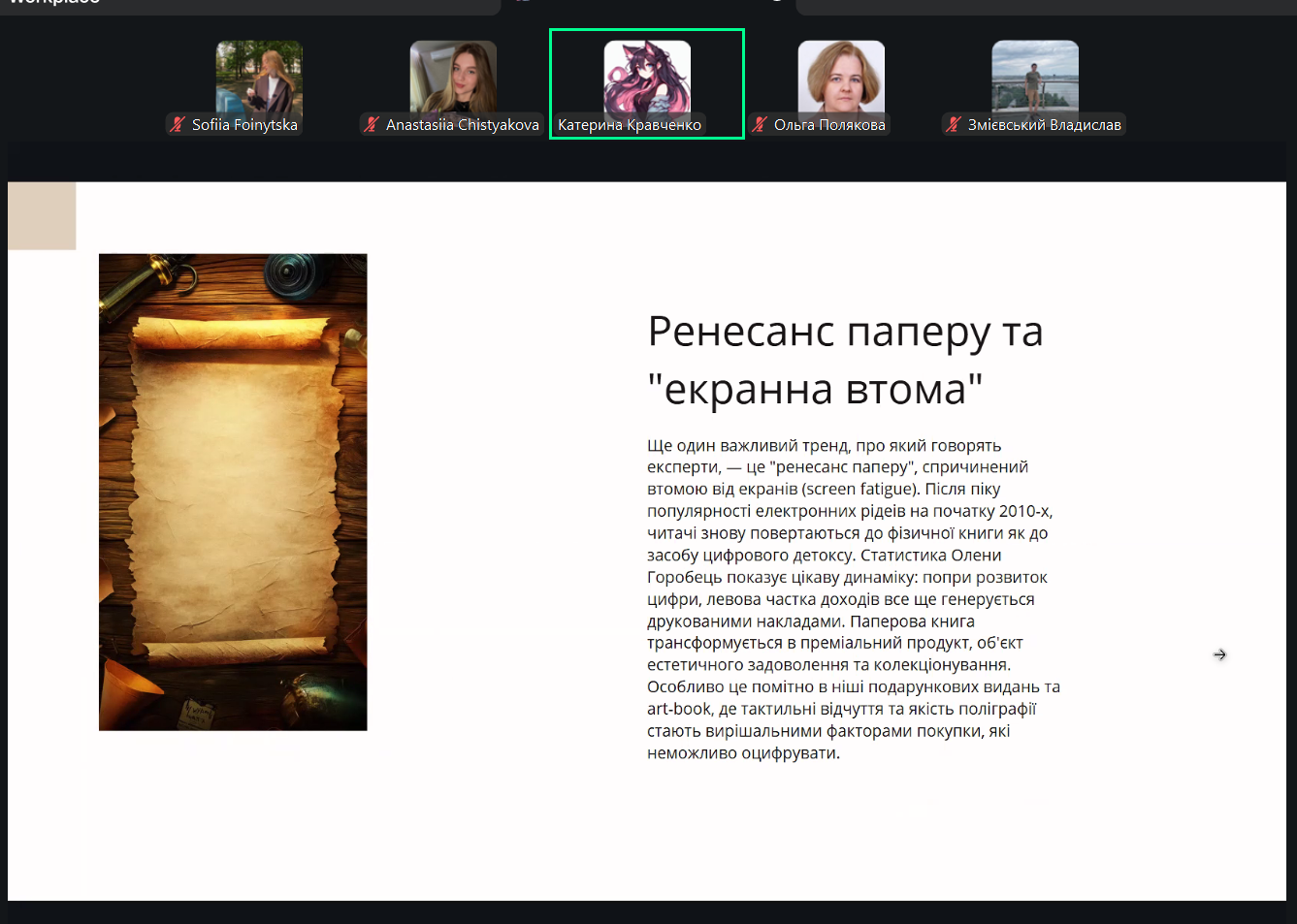Click the Катерина Кравченко name label
Screen dimensions: 1297x924
point(629,125)
